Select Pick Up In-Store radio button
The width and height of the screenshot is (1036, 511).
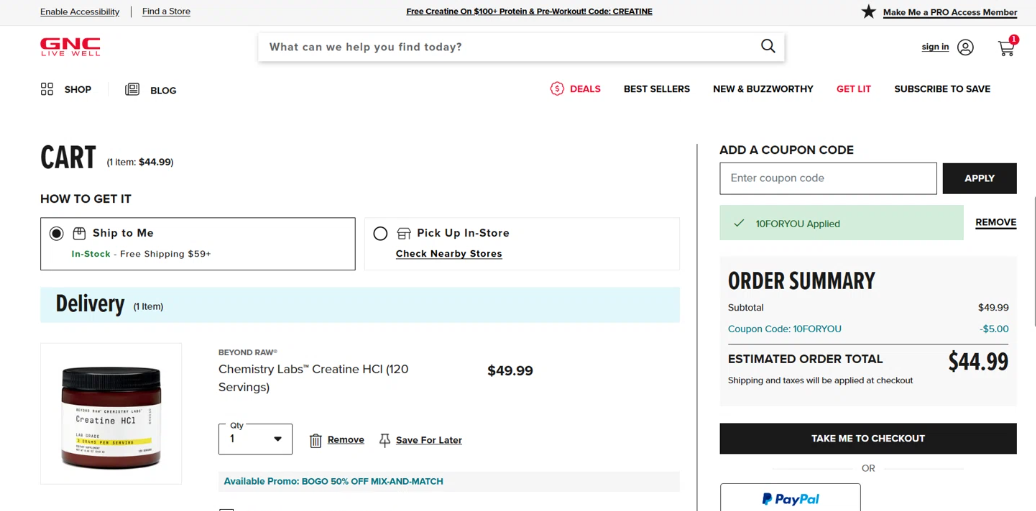(380, 233)
